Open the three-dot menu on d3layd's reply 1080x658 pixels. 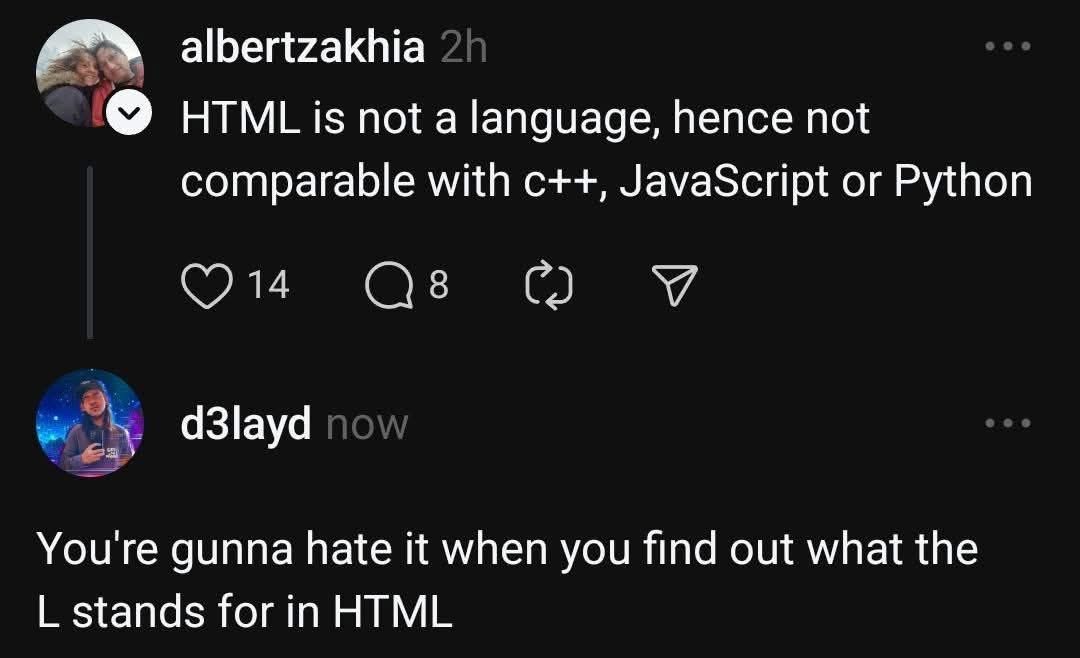1008,423
